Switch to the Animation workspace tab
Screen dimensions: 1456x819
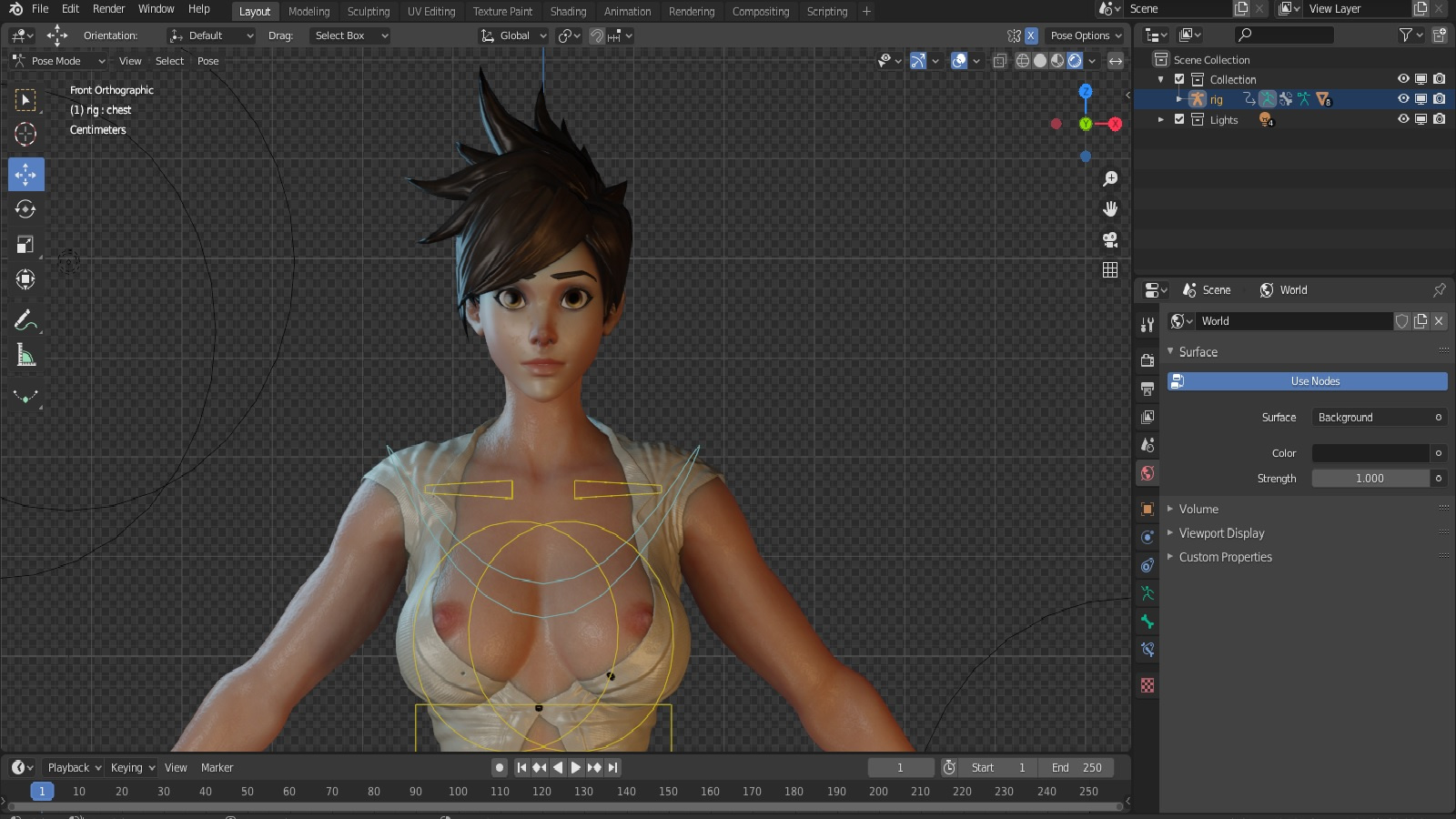[628, 11]
